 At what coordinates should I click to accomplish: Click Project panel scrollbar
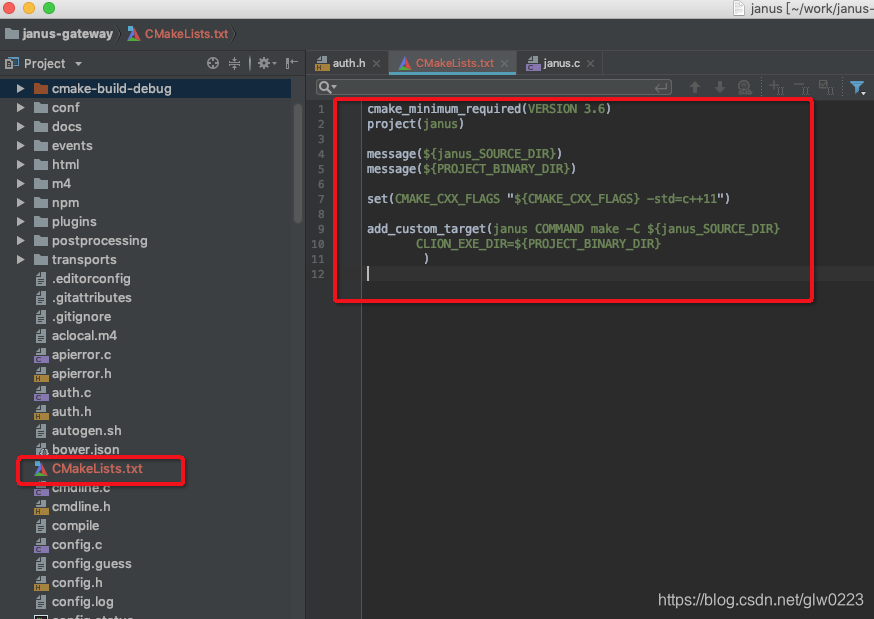coord(298,164)
